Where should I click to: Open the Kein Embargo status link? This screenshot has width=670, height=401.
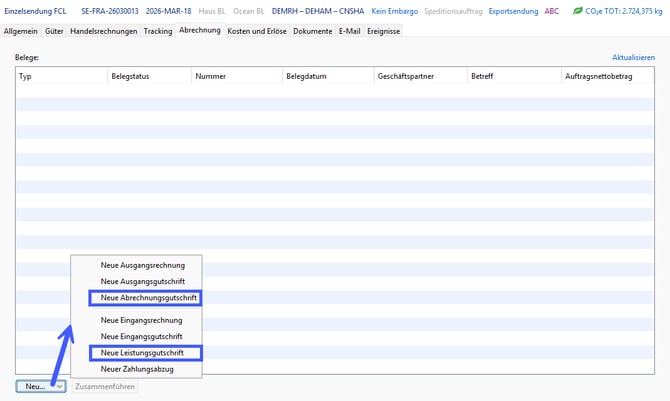tap(394, 10)
